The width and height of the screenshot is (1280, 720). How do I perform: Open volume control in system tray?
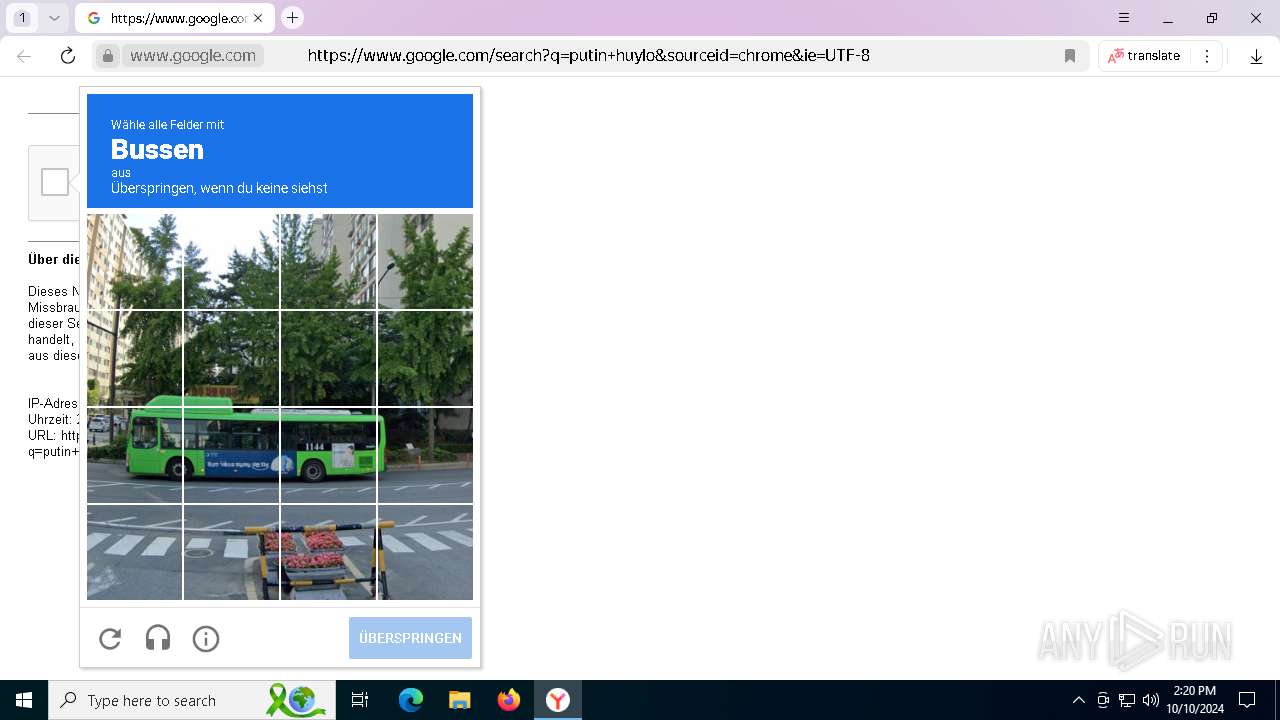point(1151,700)
